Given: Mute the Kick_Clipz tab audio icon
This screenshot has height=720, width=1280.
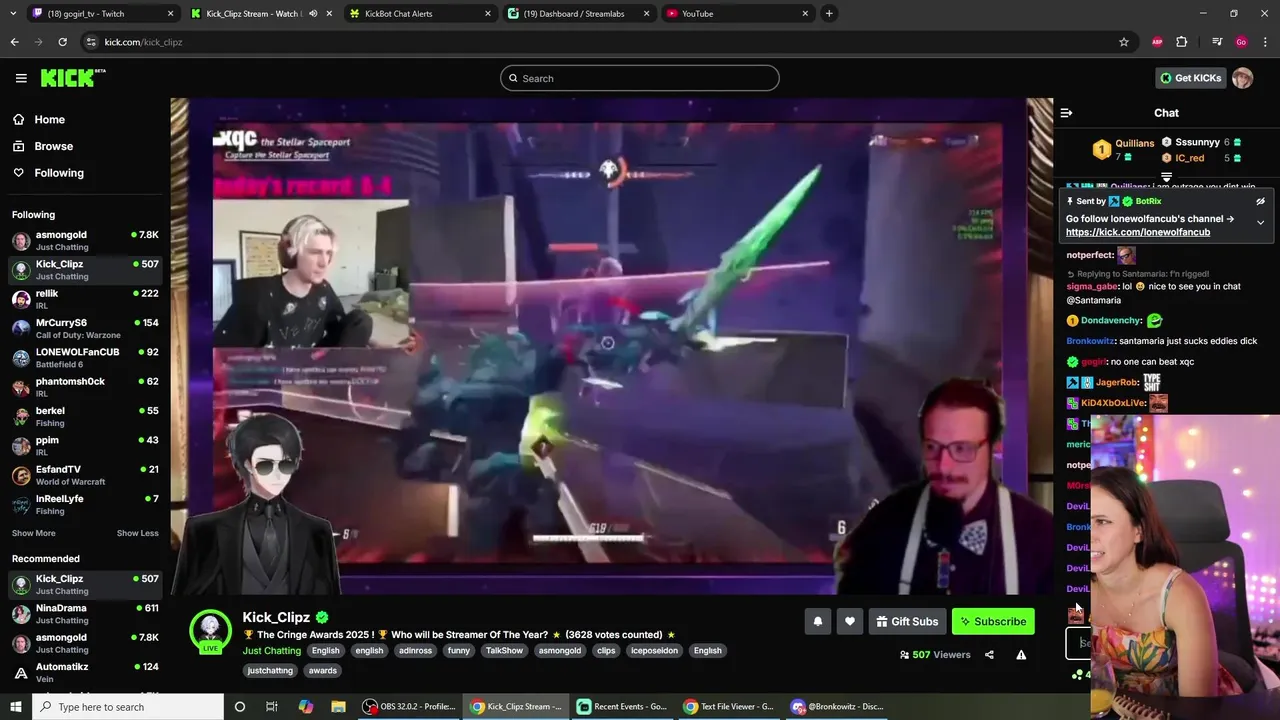Looking at the screenshot, I should [313, 14].
